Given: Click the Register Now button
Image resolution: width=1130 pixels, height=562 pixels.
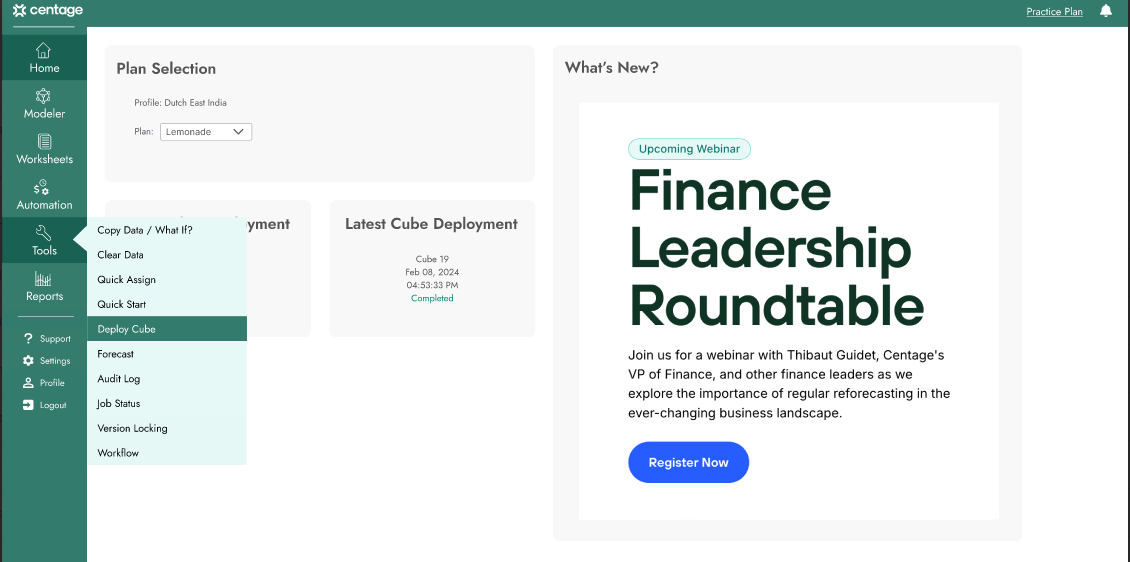Looking at the screenshot, I should (x=688, y=463).
